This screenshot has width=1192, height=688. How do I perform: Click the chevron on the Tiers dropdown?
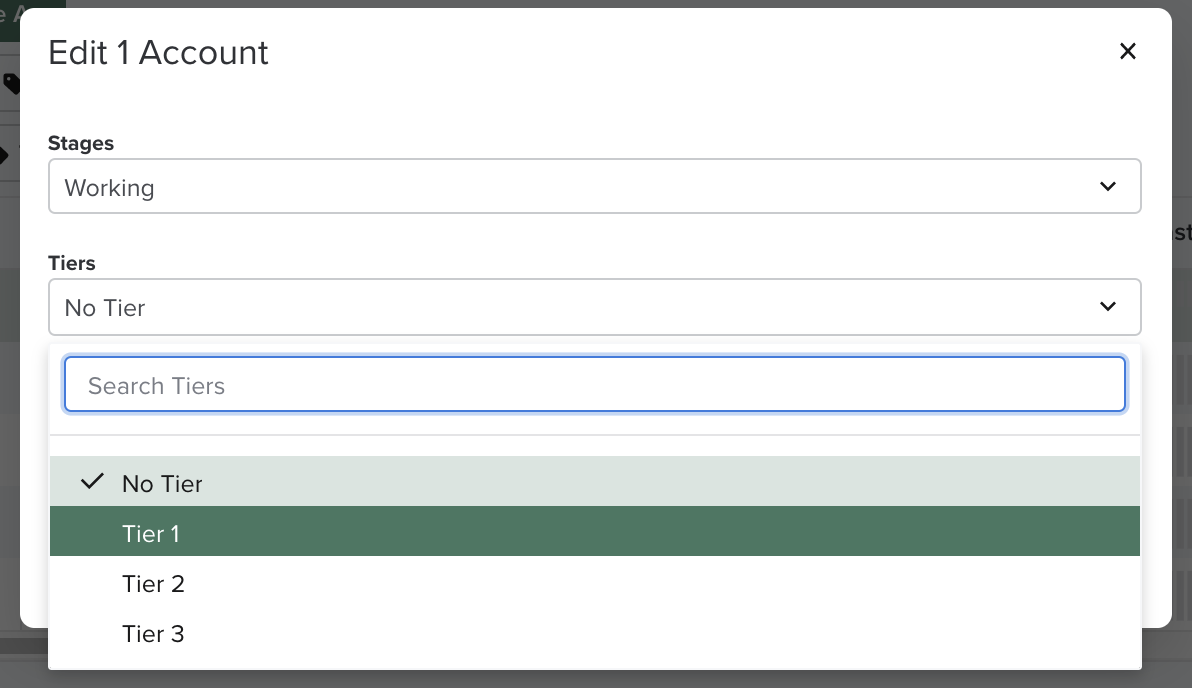[1107, 307]
